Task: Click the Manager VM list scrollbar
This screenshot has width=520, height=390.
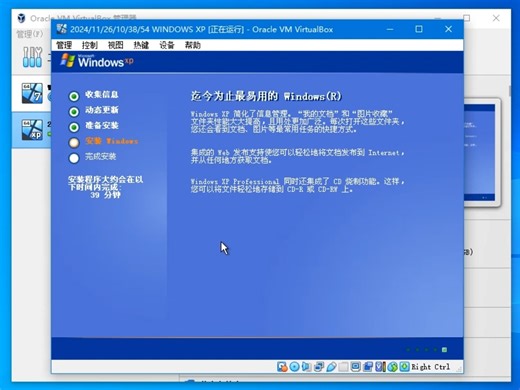Action: 509,91
